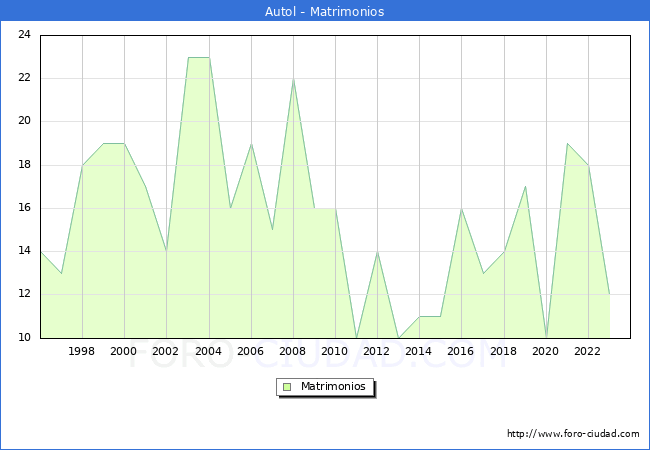Click the x-axis label 2020
Image resolution: width=650 pixels, height=450 pixels.
click(x=546, y=351)
